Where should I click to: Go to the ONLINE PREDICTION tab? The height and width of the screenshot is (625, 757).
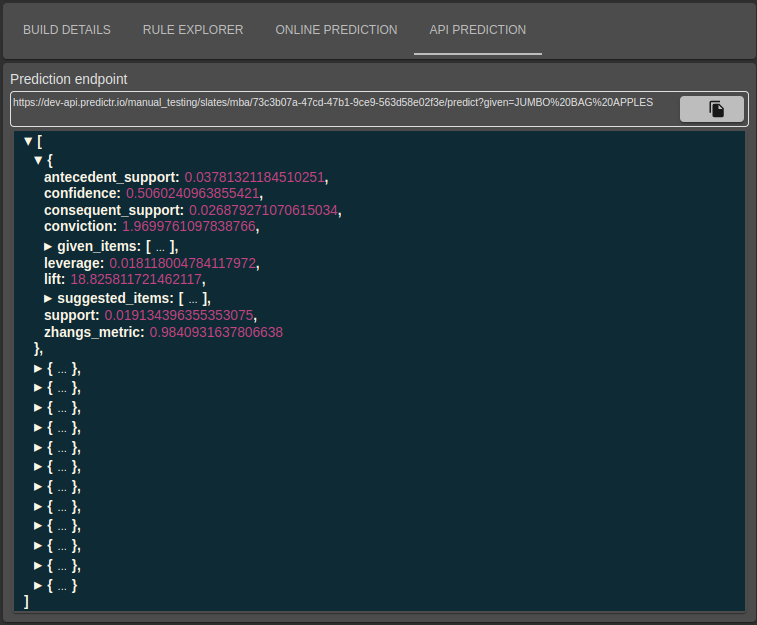pyautogui.click(x=336, y=30)
